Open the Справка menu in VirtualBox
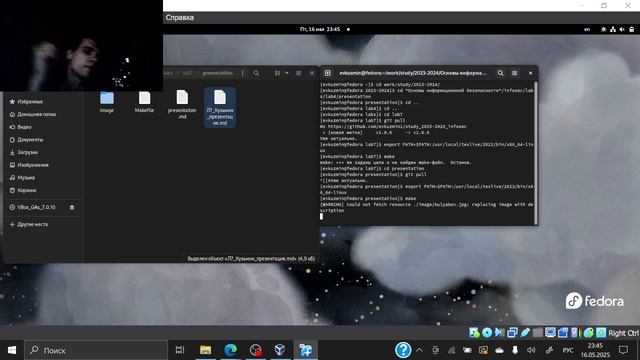 [180, 18]
